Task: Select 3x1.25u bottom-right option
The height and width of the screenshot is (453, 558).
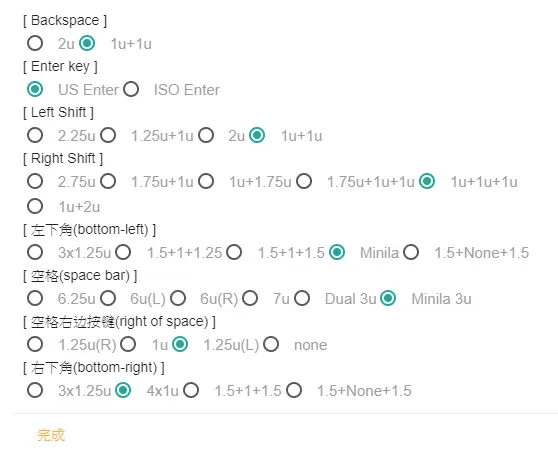Action: click(35, 390)
